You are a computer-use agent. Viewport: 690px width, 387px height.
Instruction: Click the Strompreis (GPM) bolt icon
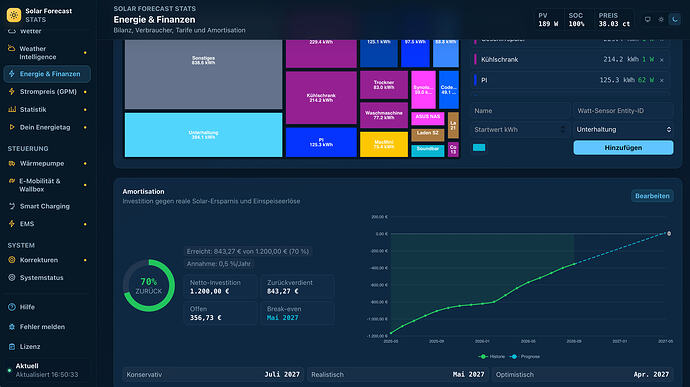[12, 92]
